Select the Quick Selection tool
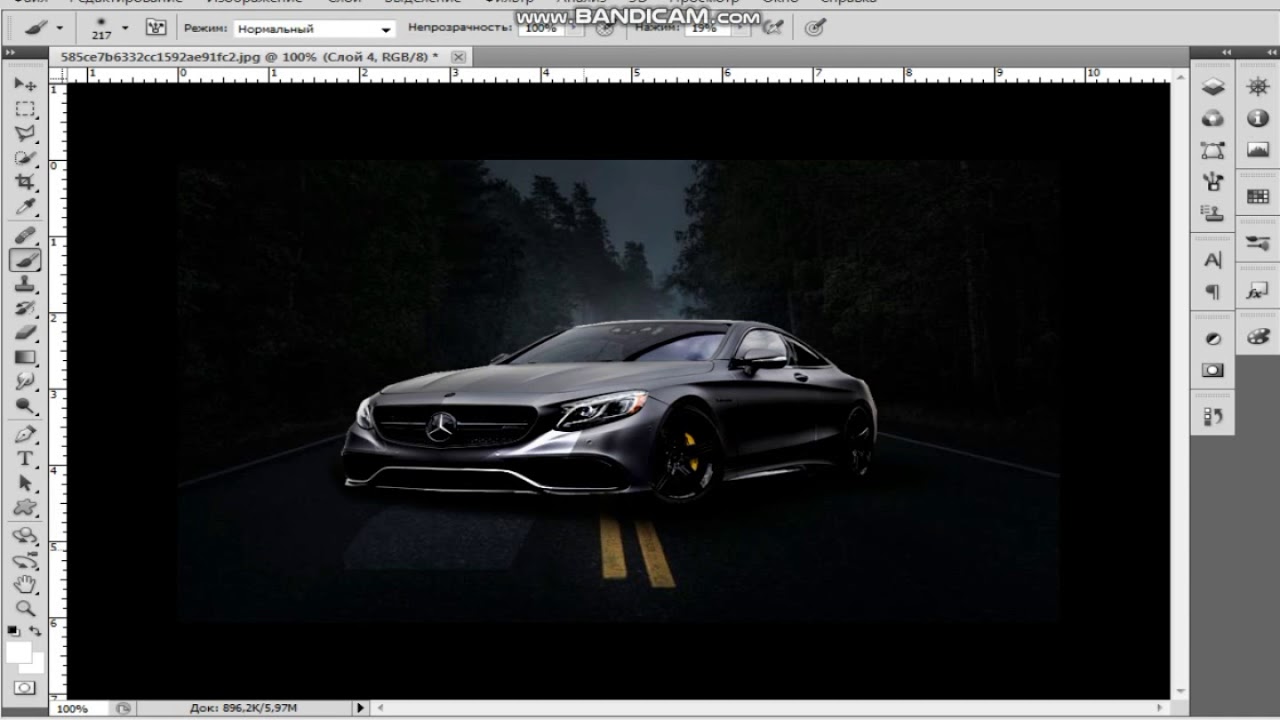 point(25,158)
